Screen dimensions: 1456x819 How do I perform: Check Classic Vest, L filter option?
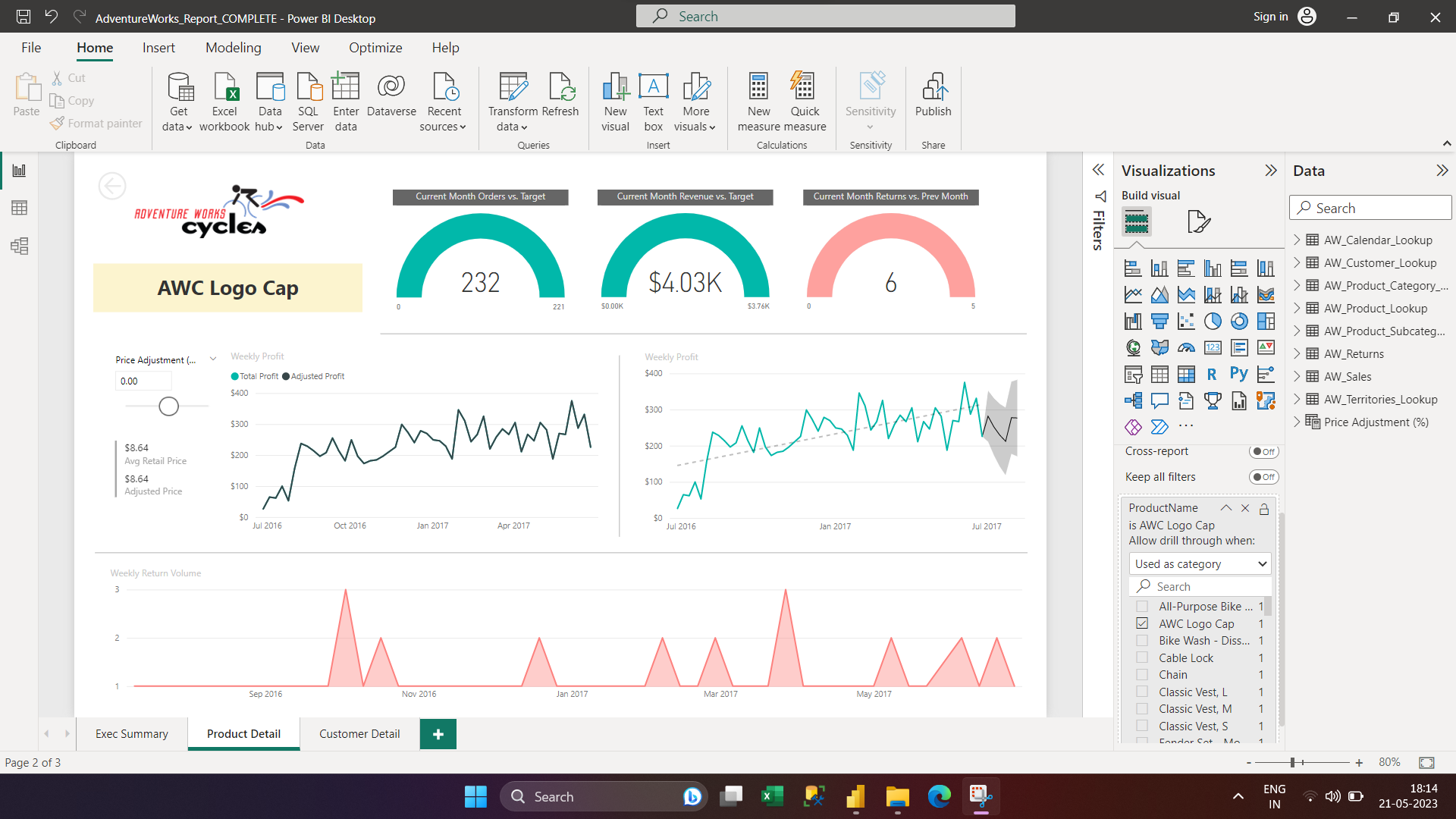1142,692
